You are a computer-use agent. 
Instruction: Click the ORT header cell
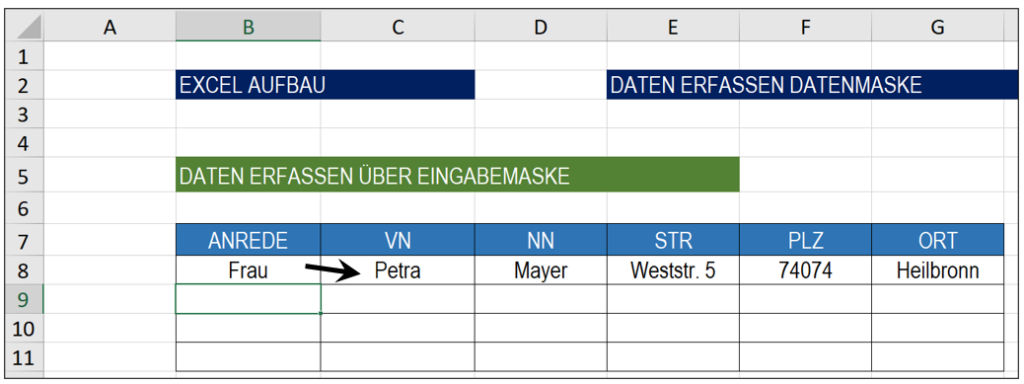tap(938, 240)
